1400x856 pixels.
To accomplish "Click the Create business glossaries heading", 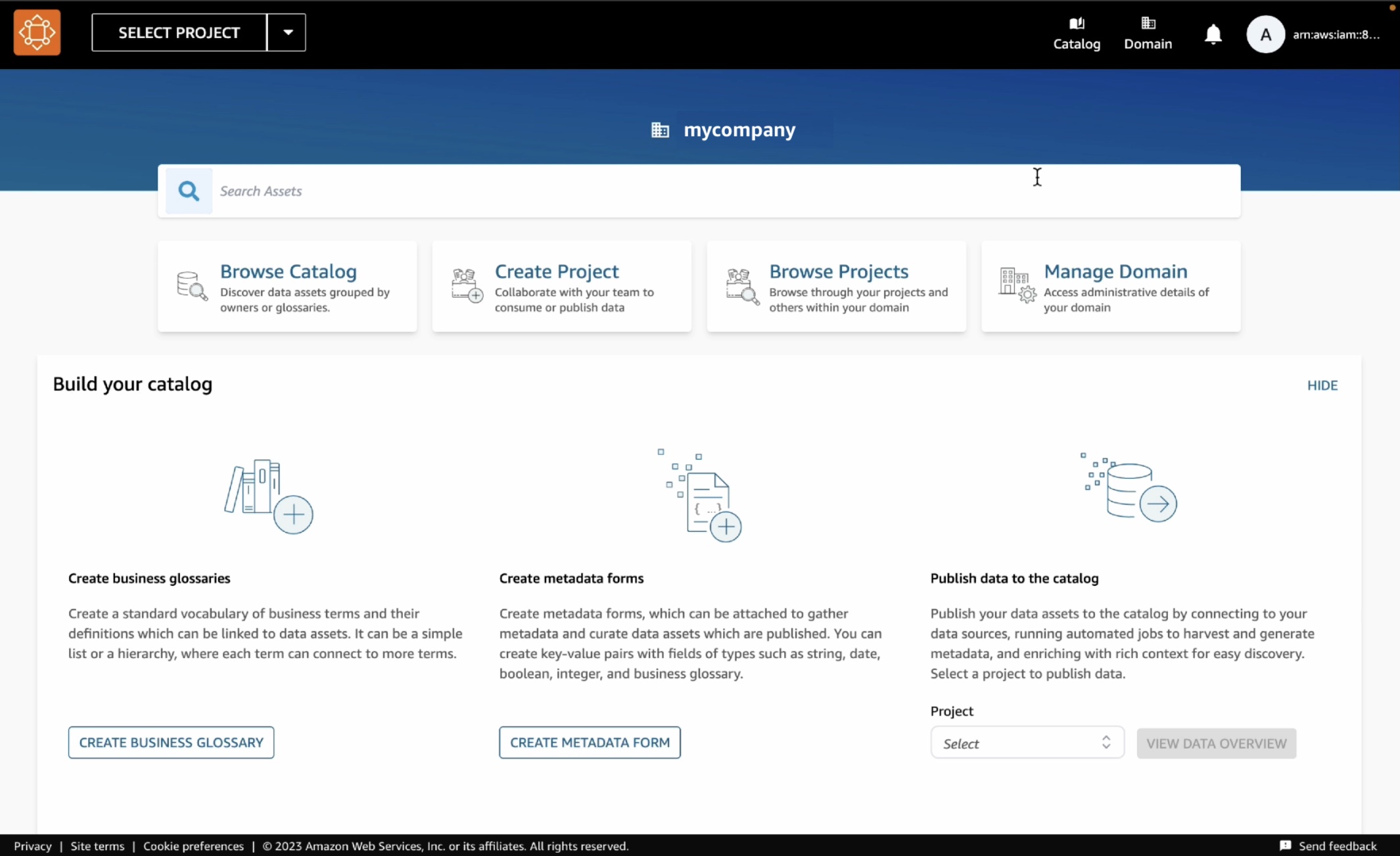I will click(149, 579).
